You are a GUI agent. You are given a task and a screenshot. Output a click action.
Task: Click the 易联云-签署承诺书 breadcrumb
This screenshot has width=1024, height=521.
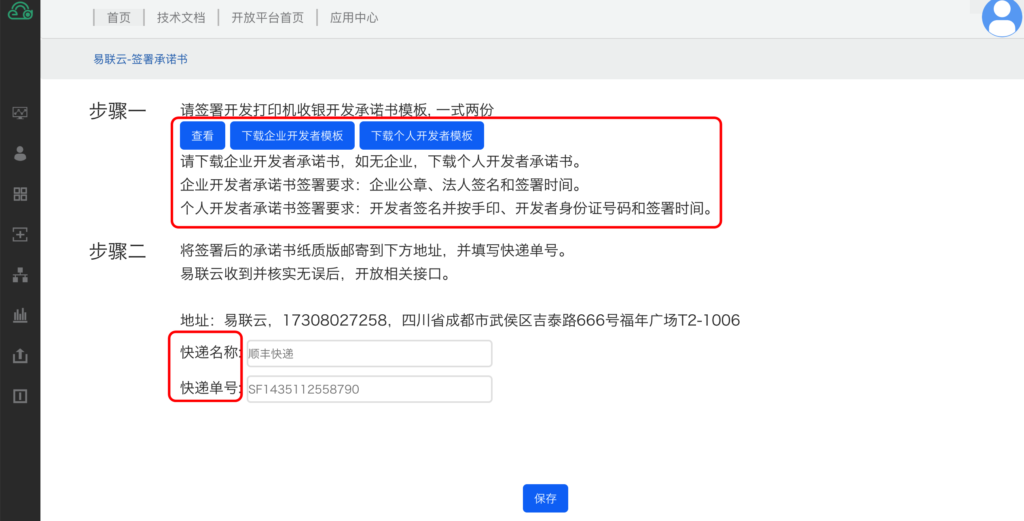click(x=140, y=59)
